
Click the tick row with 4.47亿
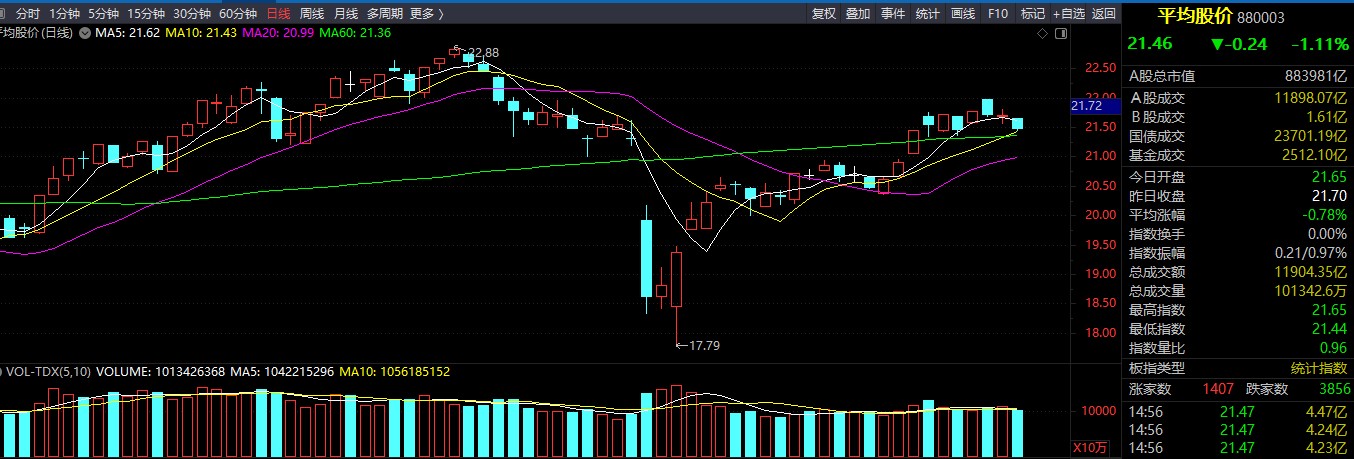click(1238, 410)
